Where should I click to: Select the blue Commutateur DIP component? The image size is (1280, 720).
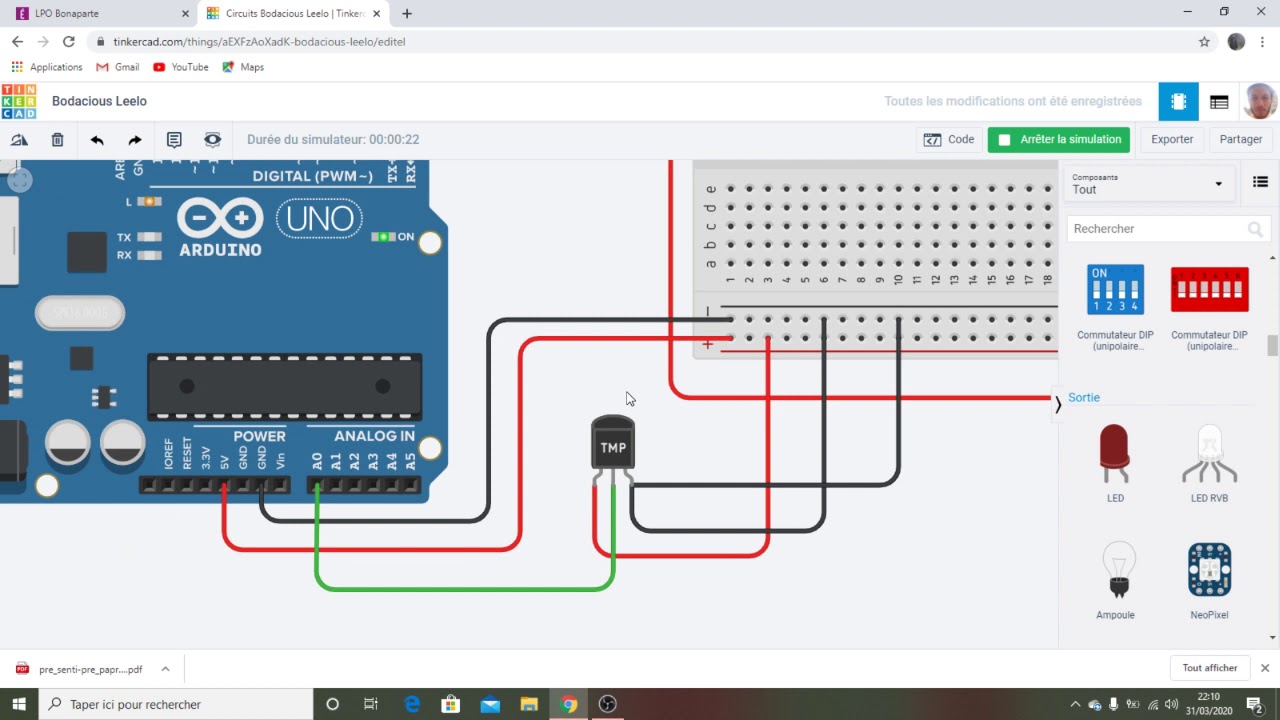point(1115,305)
